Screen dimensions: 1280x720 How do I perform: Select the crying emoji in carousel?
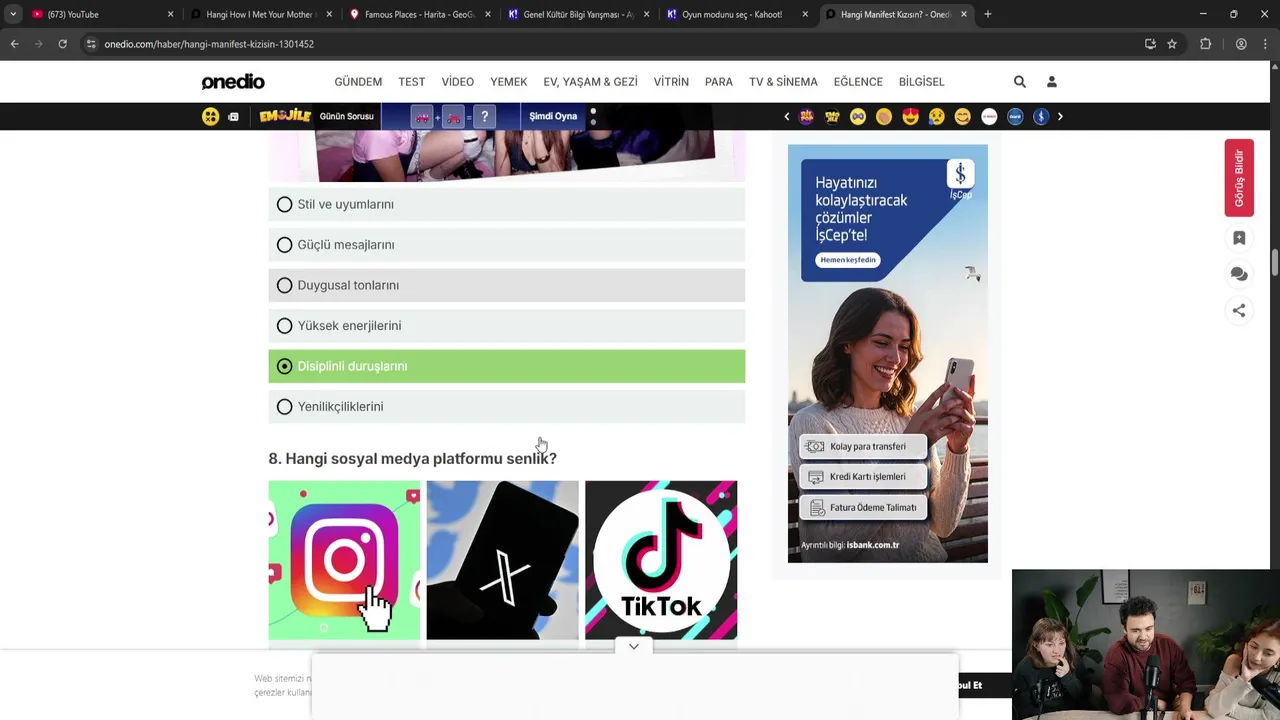pos(936,117)
